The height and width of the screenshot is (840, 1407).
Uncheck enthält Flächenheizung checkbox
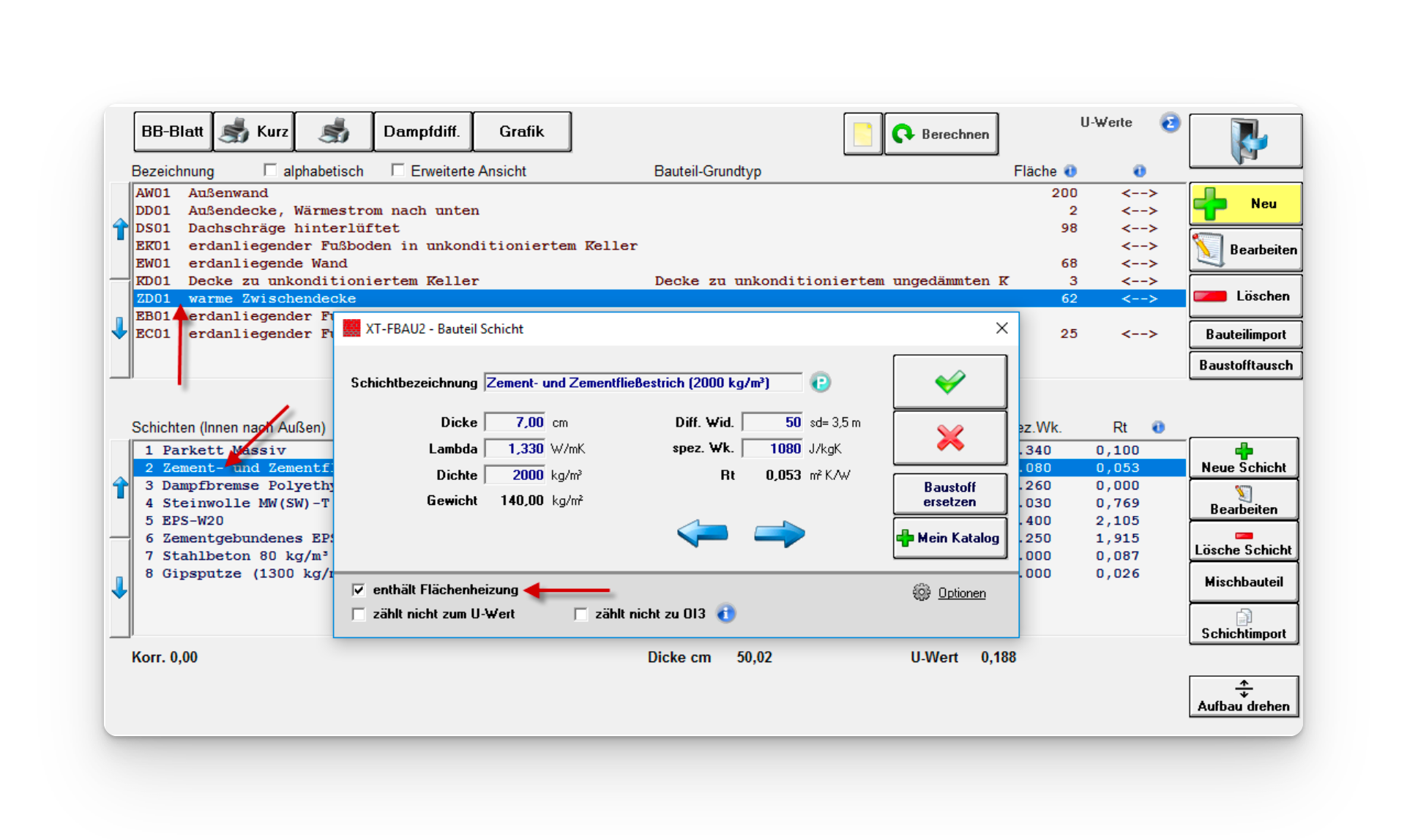click(x=359, y=590)
